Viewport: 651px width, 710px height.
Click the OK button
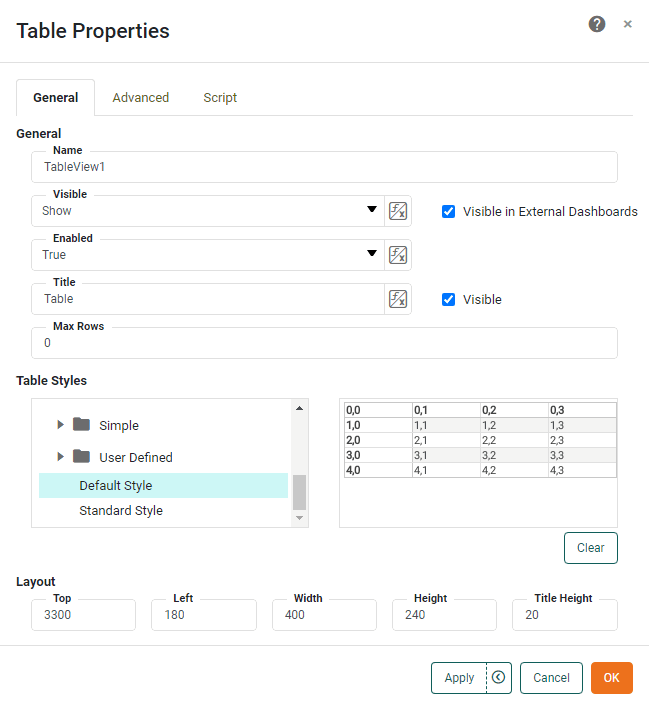coord(613,678)
